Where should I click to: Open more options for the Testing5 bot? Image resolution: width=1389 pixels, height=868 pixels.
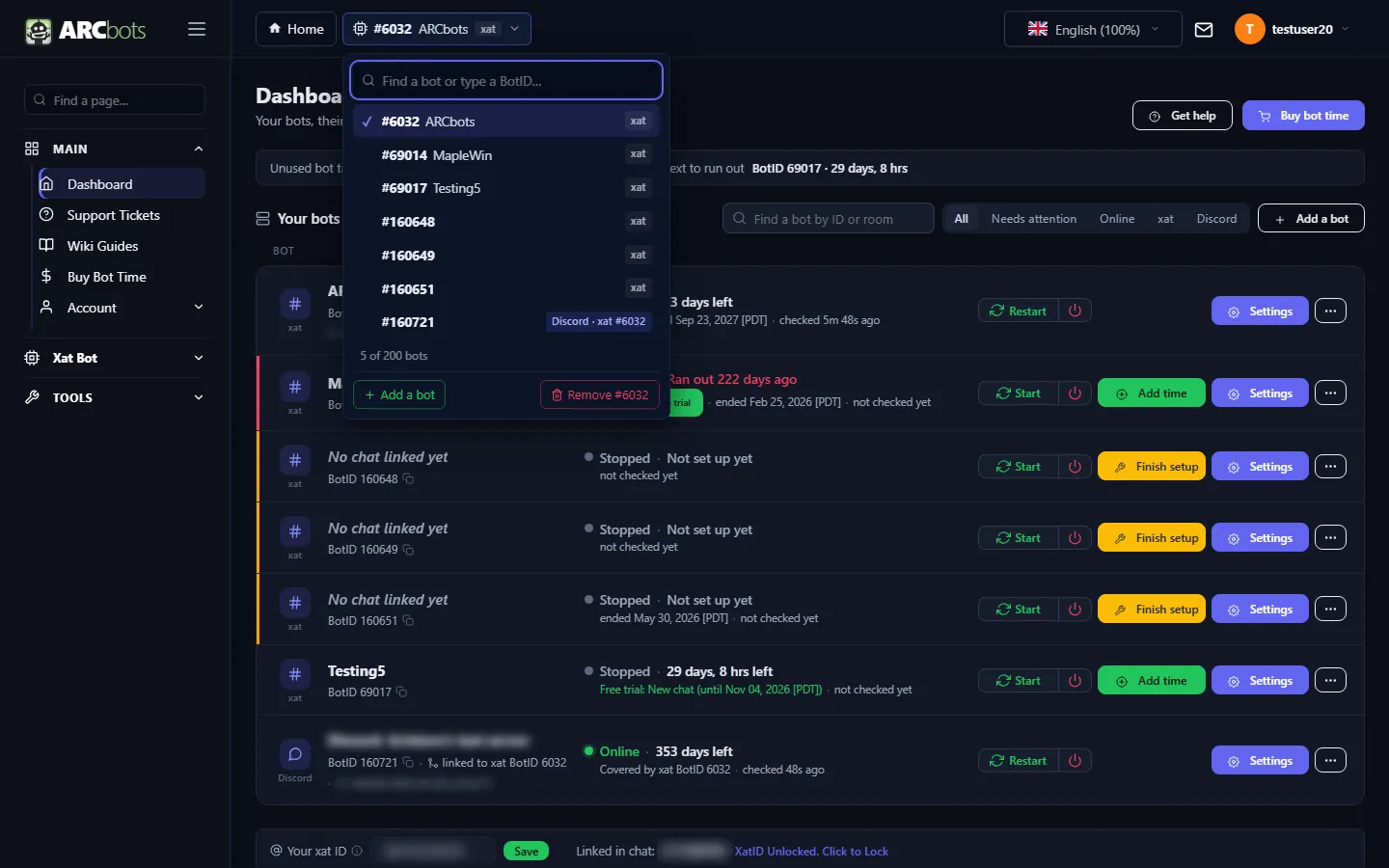coord(1330,681)
